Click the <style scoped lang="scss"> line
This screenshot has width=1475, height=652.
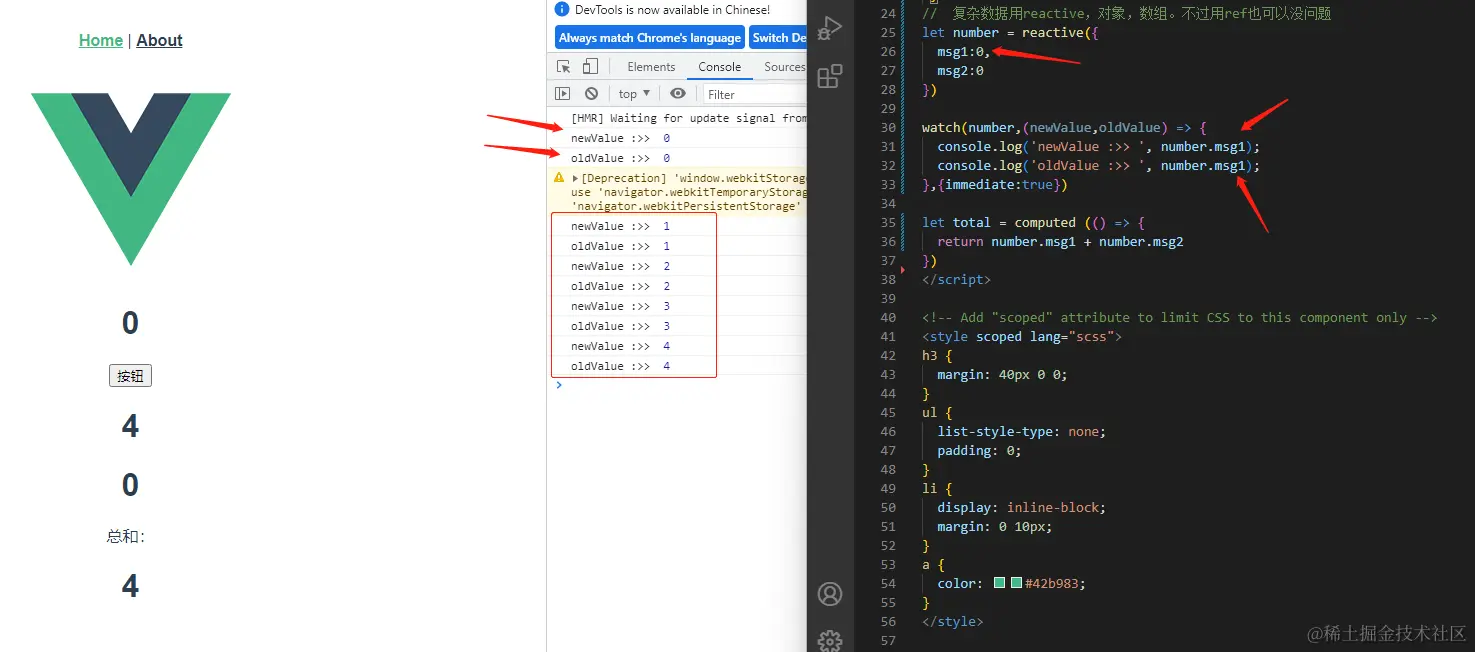(1022, 337)
